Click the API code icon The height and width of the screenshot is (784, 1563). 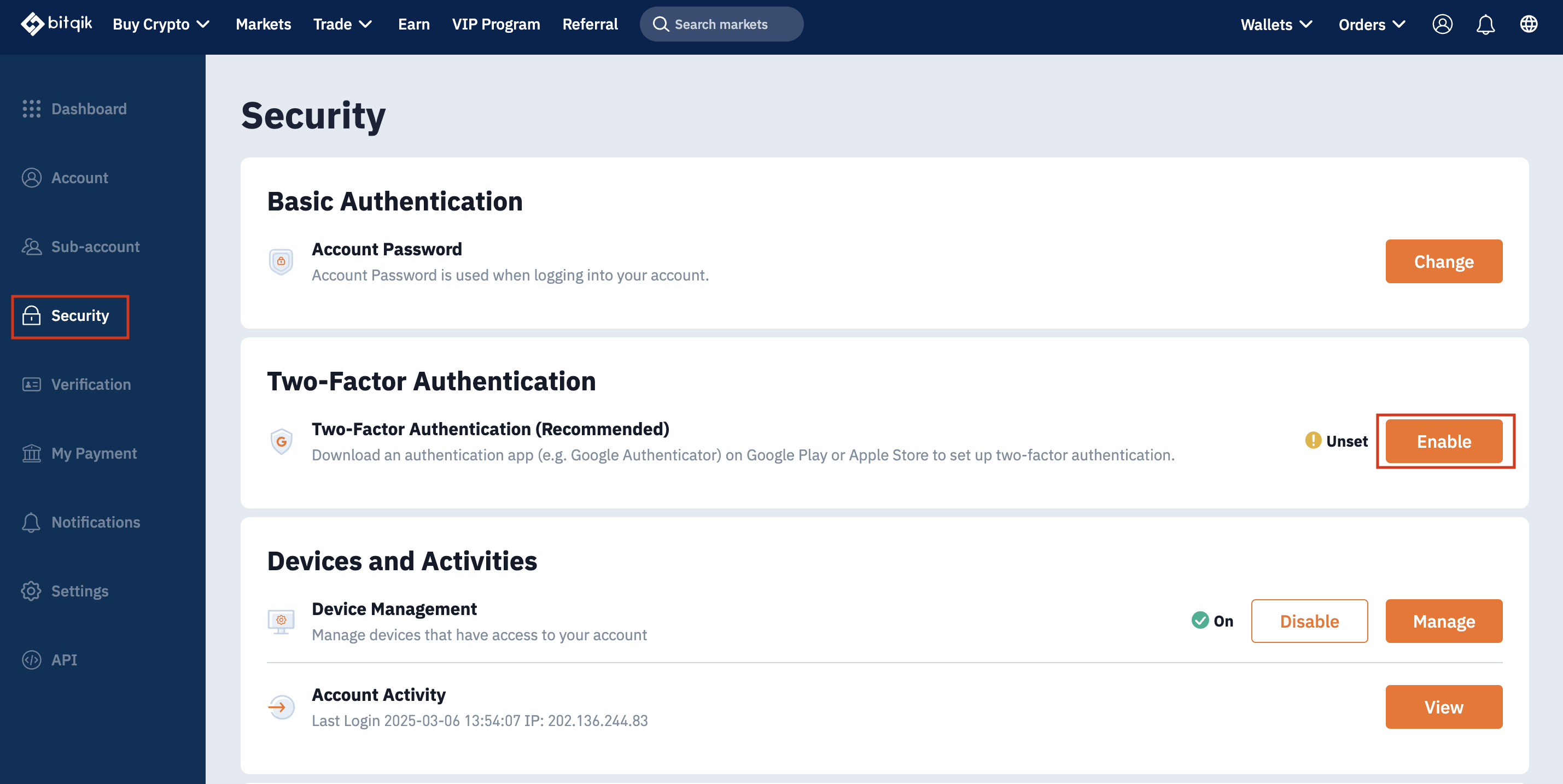click(x=32, y=660)
